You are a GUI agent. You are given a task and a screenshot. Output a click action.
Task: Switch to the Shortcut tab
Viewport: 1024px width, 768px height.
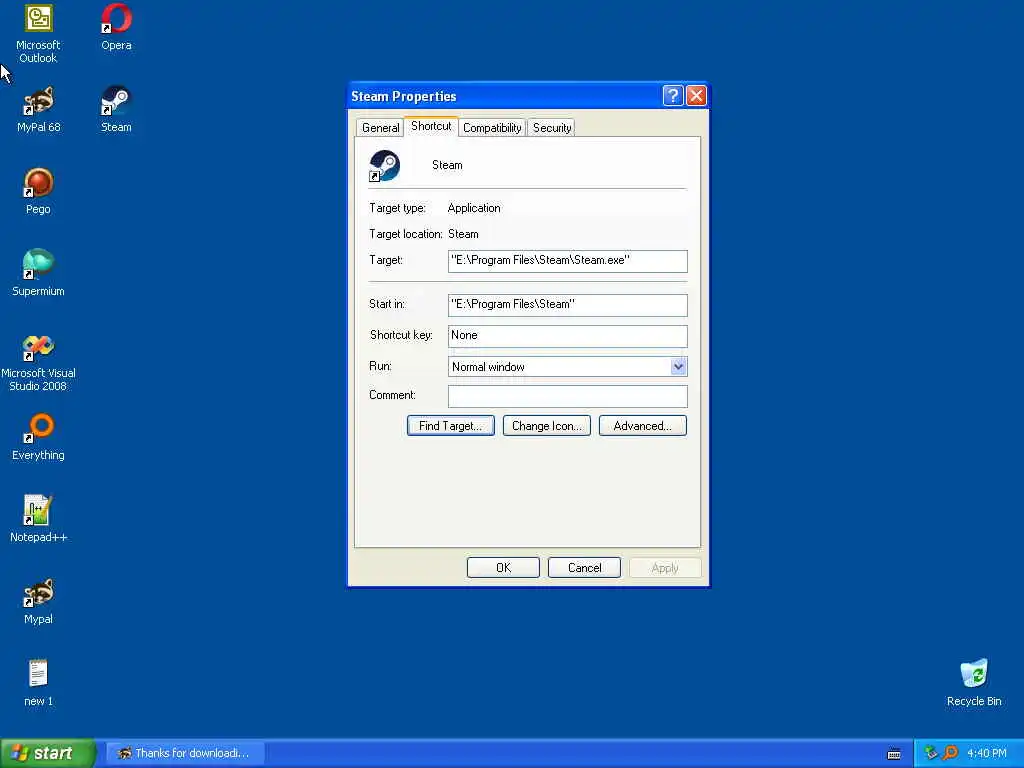pos(431,126)
